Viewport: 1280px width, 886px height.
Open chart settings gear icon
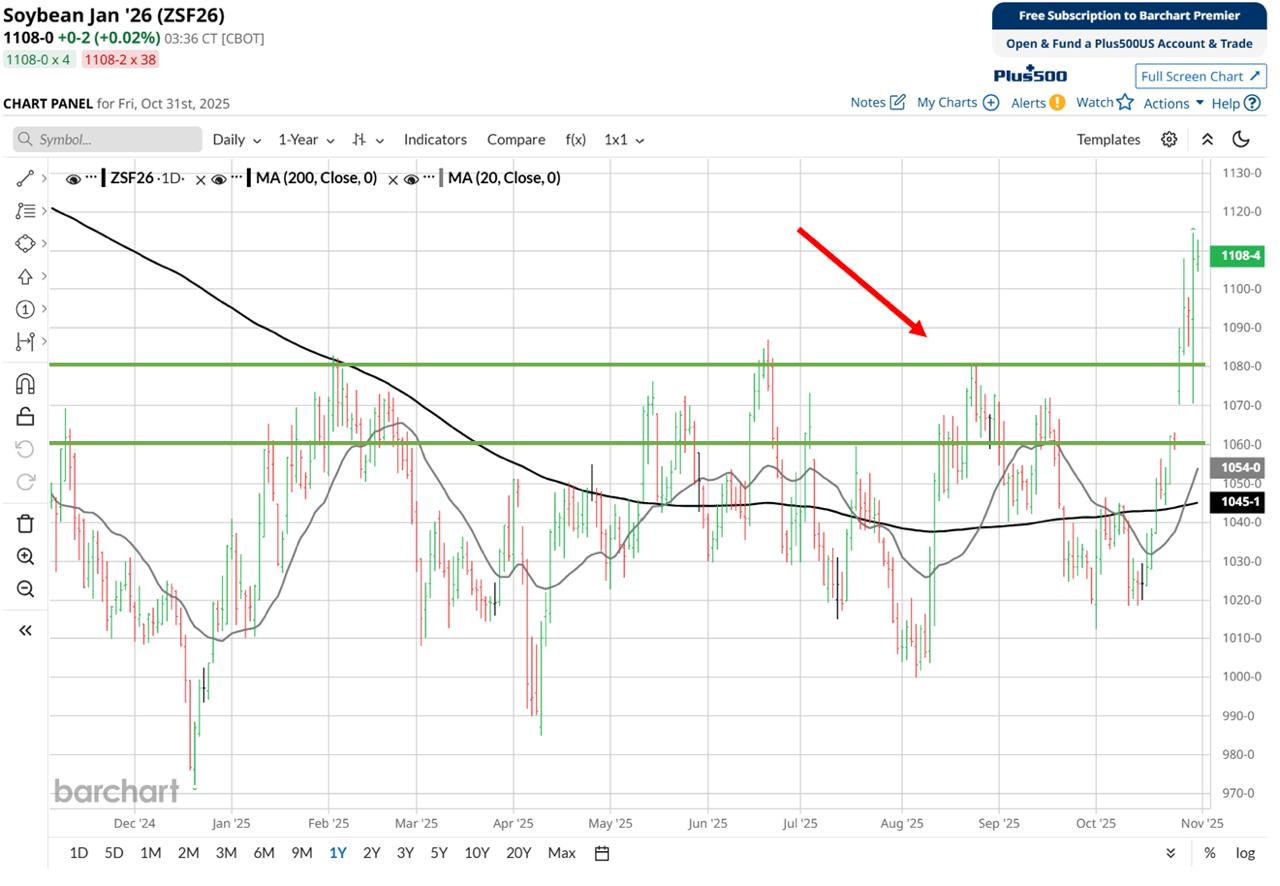[1169, 140]
